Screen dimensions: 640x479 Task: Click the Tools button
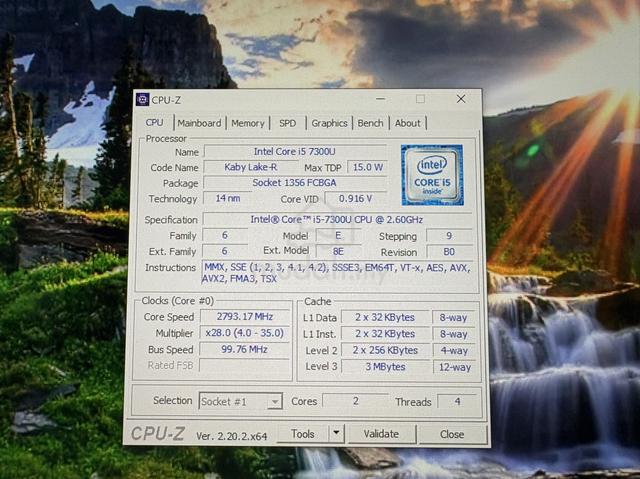coord(302,434)
